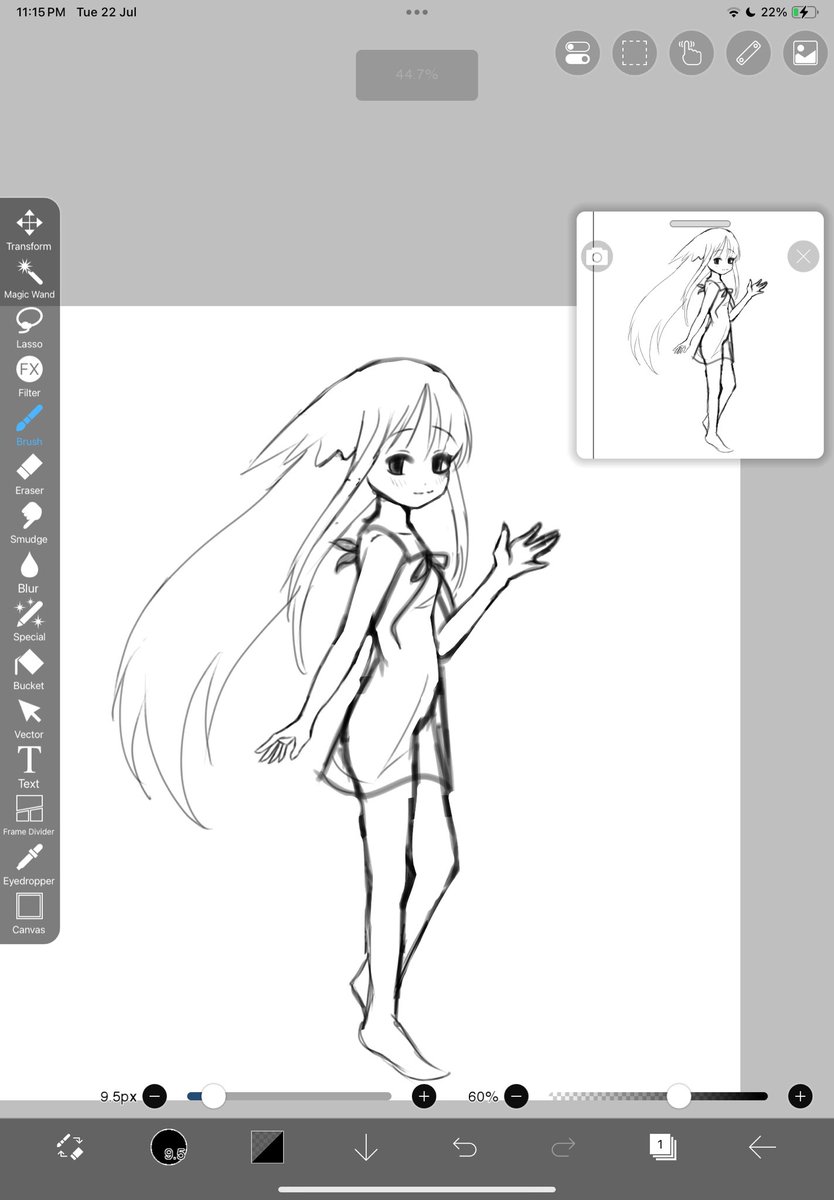
Task: Select the Special brush tool
Action: (x=29, y=621)
